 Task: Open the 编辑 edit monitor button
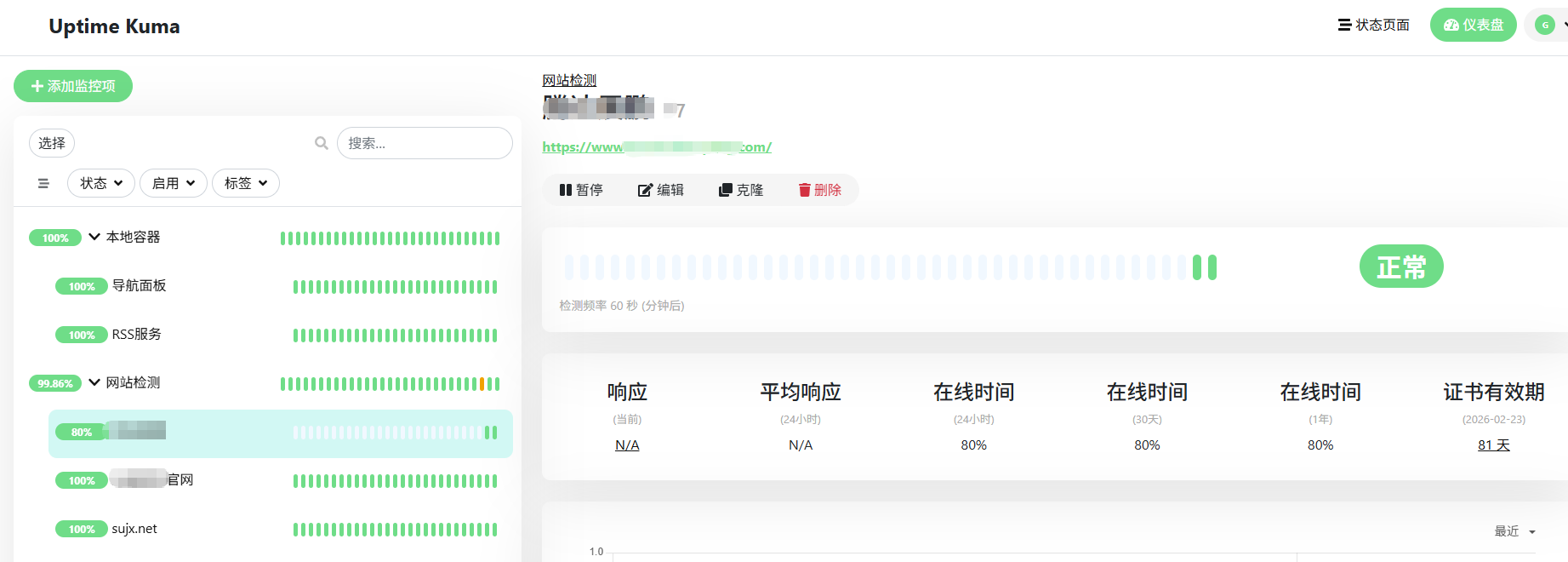pos(661,190)
